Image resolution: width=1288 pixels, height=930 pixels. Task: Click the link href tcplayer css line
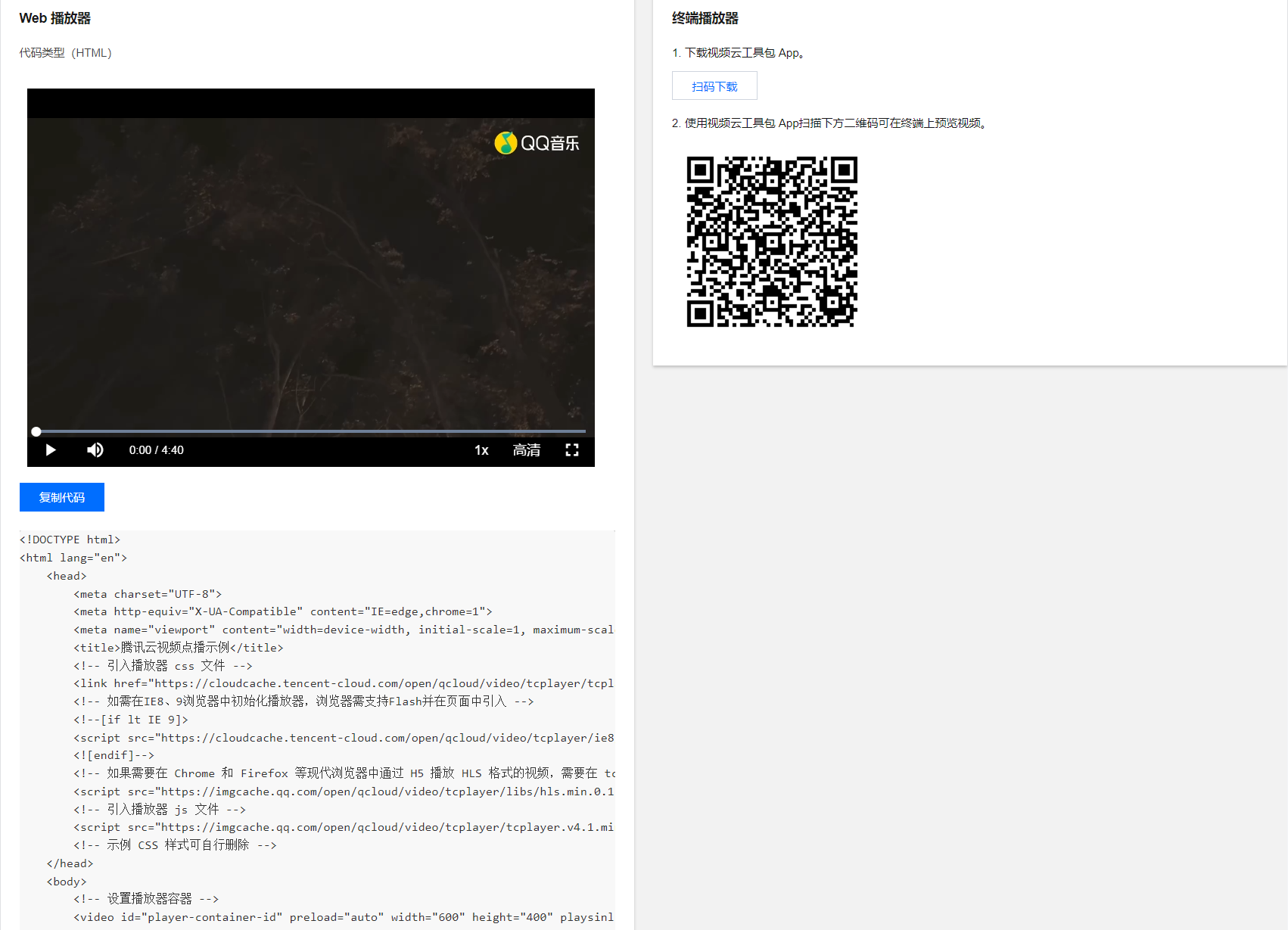pyautogui.click(x=344, y=683)
